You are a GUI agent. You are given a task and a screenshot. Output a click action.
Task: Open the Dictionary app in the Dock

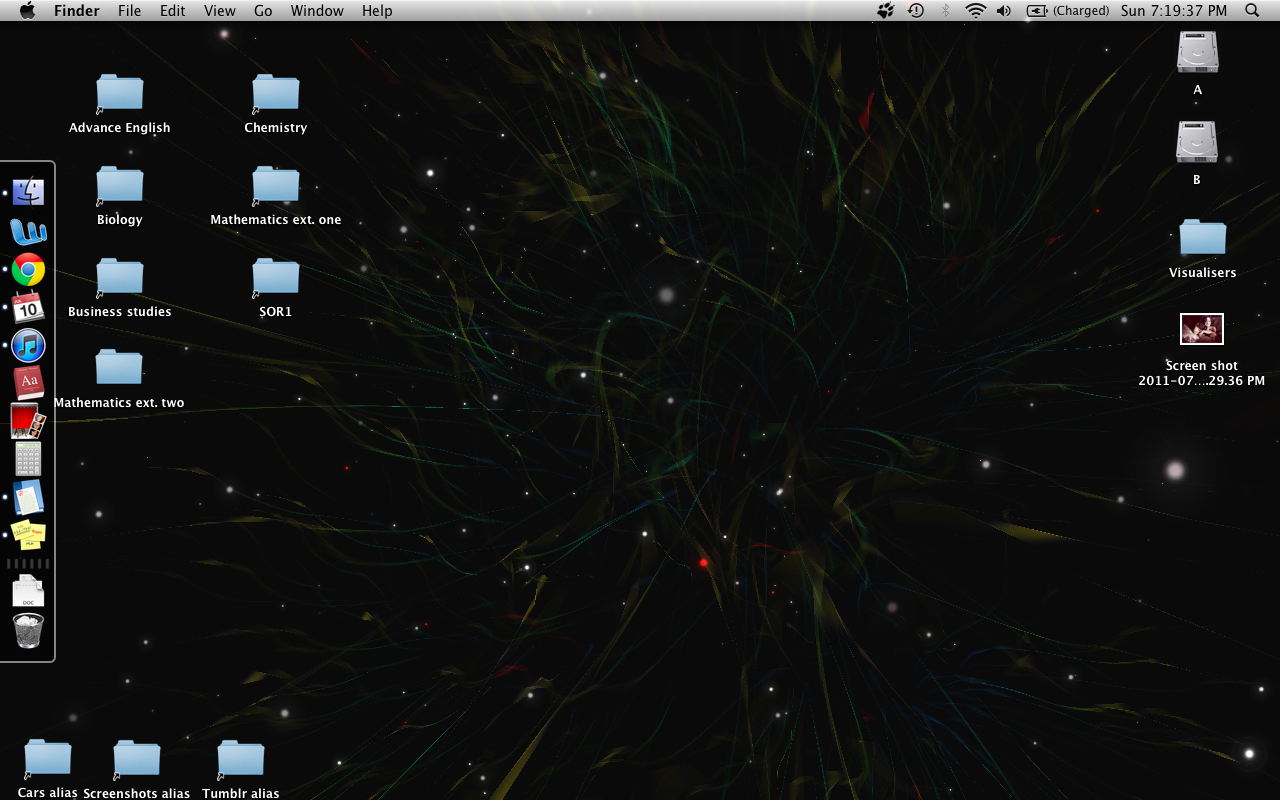point(28,383)
